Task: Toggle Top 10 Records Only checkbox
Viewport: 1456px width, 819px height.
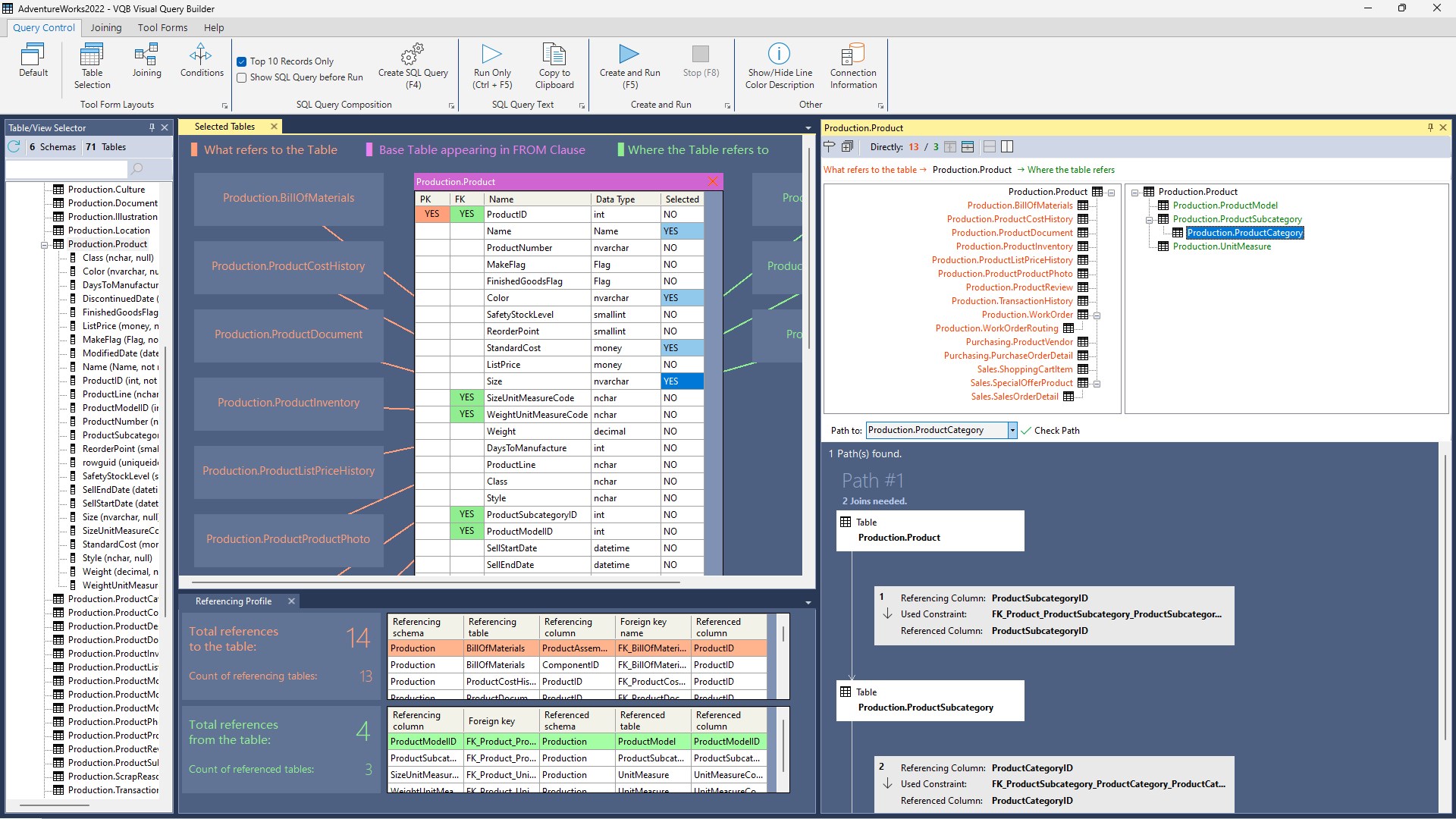Action: [x=242, y=61]
